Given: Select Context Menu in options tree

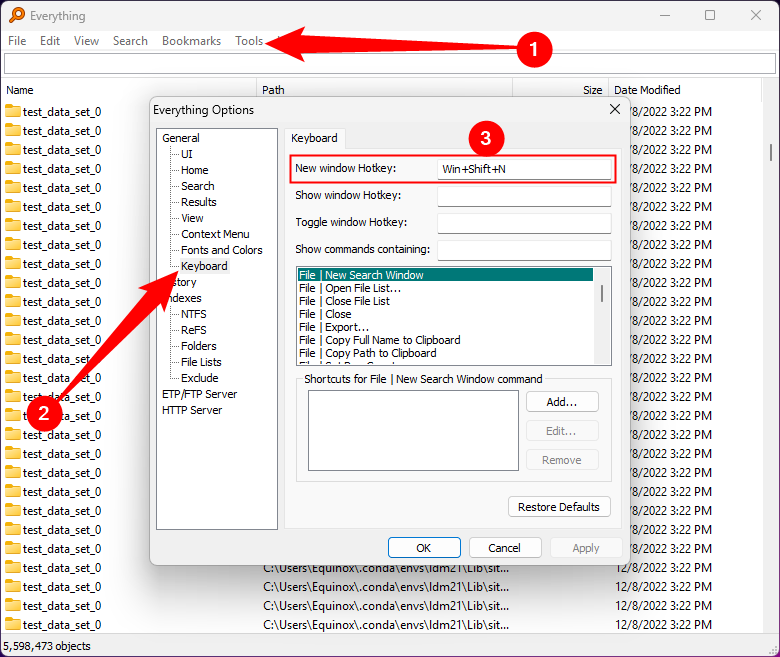Looking at the screenshot, I should [x=215, y=234].
